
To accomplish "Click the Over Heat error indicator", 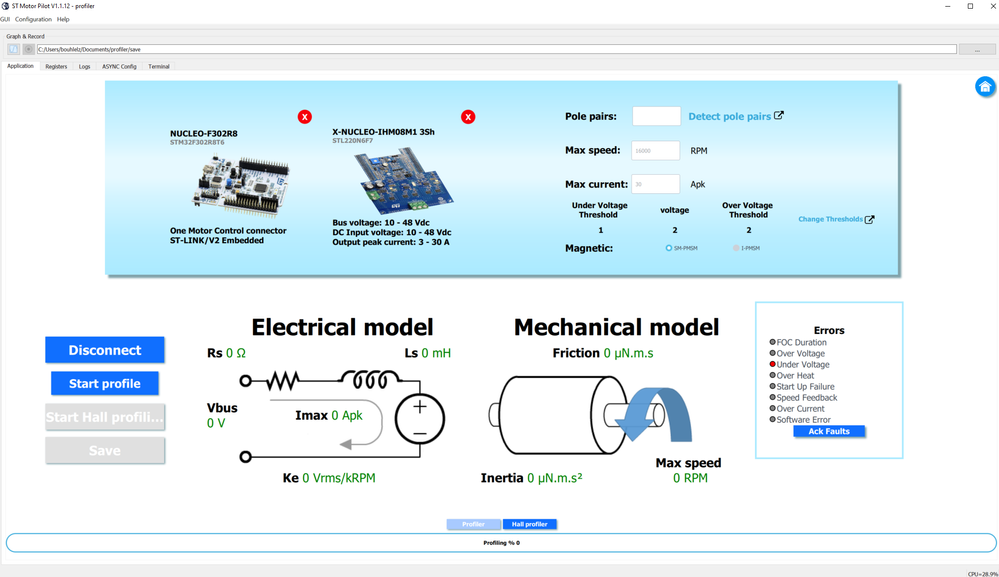I will [x=772, y=375].
